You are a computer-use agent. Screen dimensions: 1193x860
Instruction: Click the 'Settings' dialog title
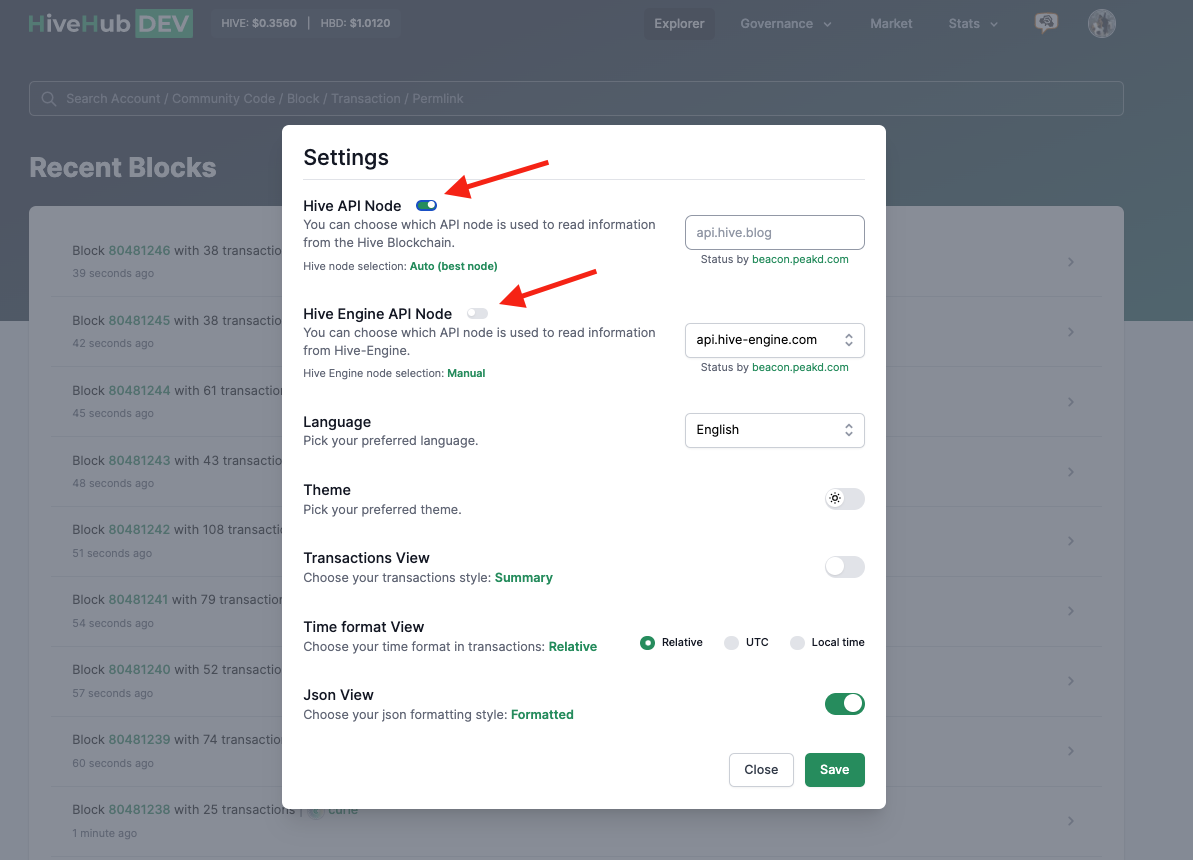(345, 158)
